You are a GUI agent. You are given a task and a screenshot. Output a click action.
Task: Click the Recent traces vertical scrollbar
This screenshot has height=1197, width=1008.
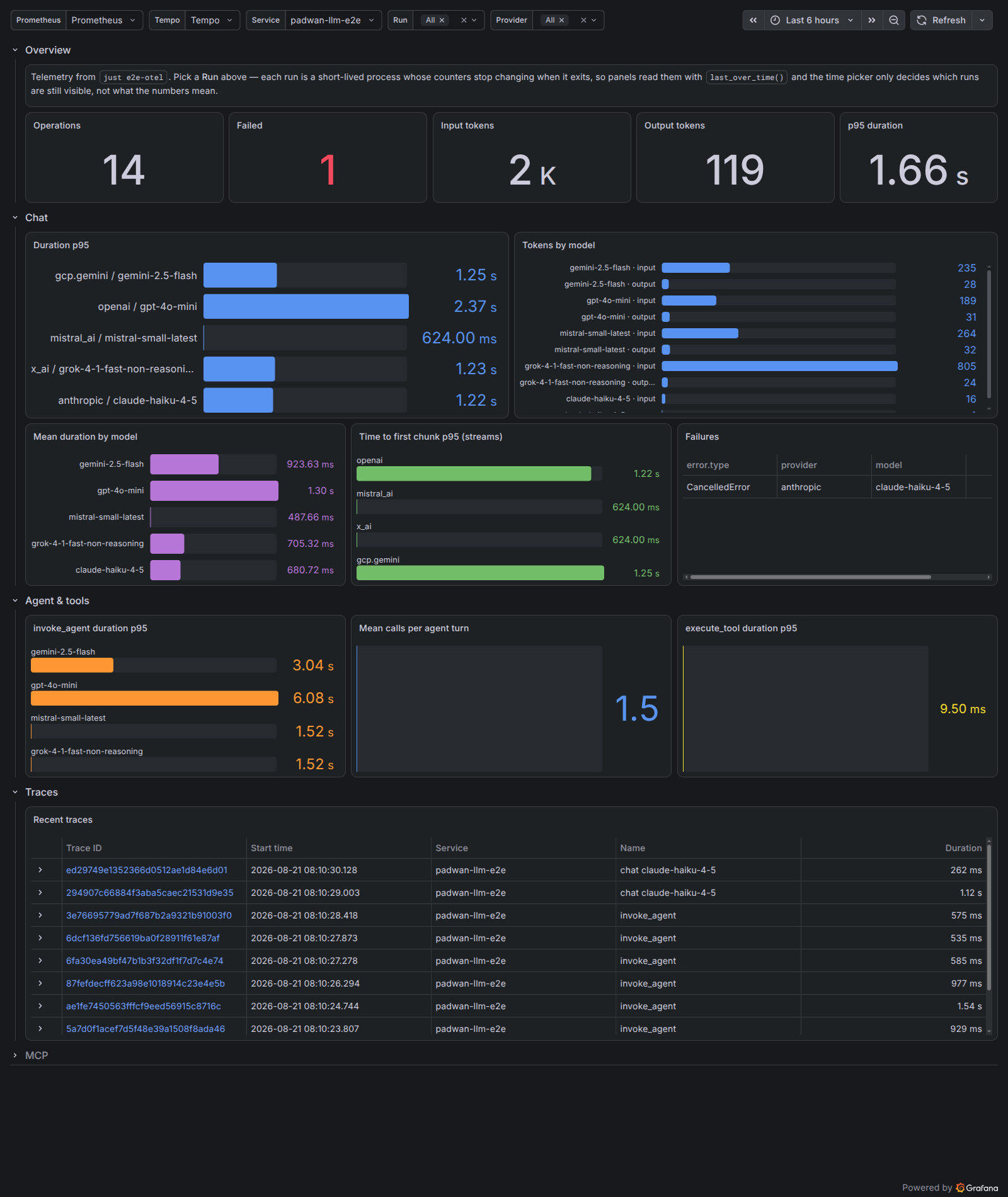pyautogui.click(x=988, y=917)
